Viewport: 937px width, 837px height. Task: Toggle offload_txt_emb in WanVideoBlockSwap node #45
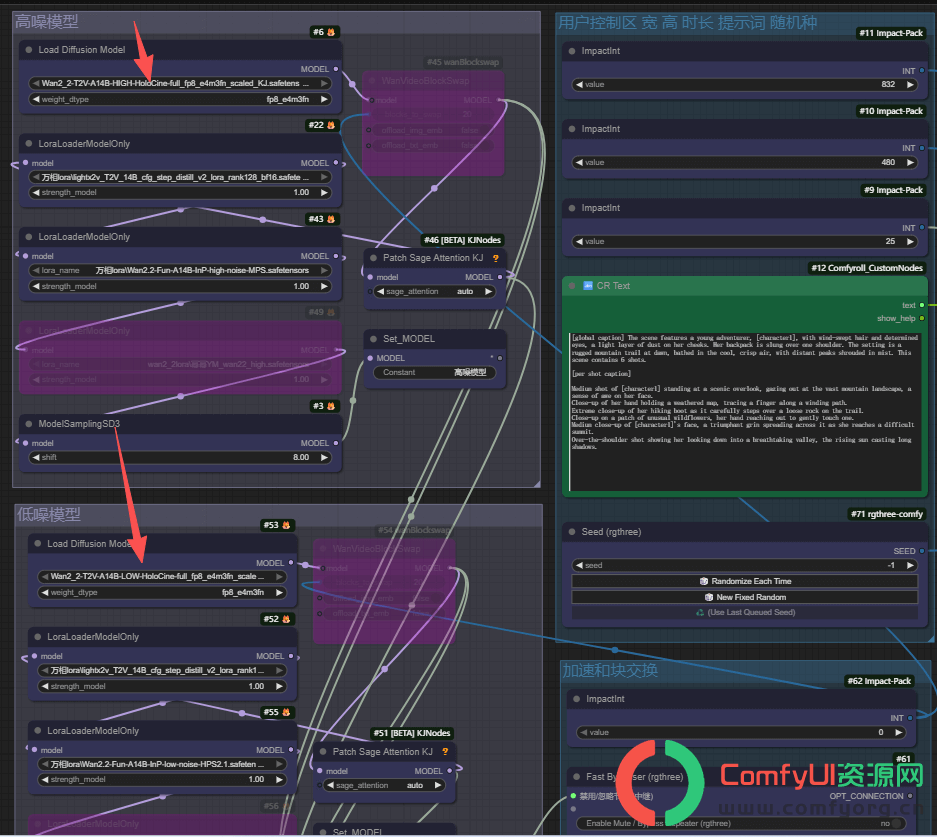click(x=432, y=145)
